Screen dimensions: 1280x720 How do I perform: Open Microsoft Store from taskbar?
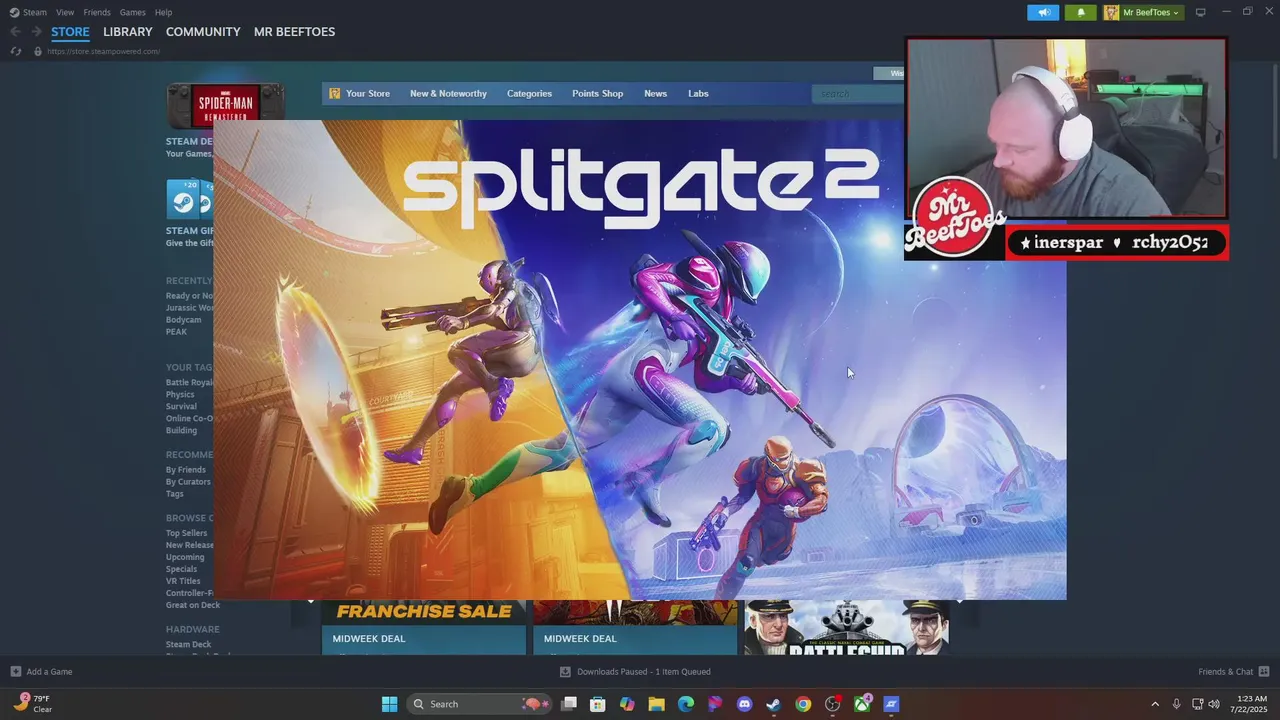[x=598, y=704]
